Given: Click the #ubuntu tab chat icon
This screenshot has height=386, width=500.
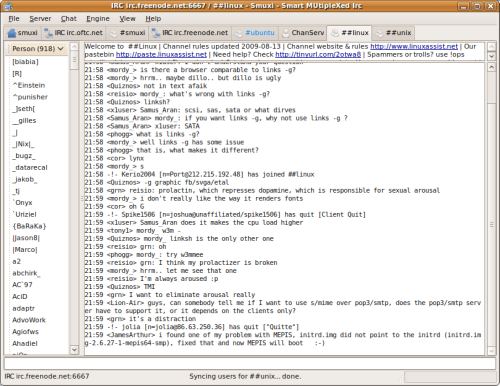Looking at the screenshot, I should 239,33.
